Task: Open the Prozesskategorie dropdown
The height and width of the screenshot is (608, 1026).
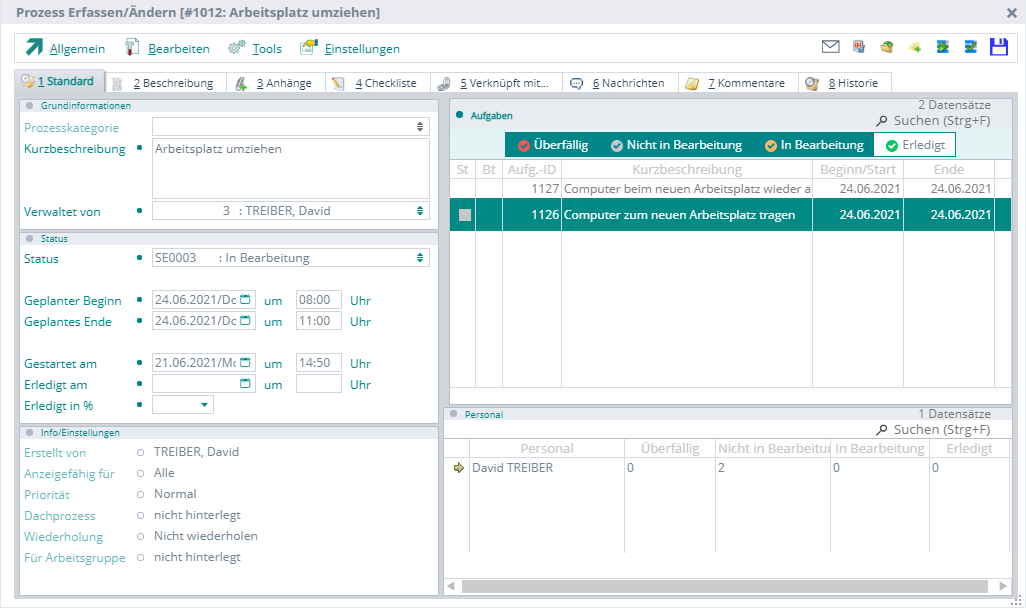Action: click(420, 127)
